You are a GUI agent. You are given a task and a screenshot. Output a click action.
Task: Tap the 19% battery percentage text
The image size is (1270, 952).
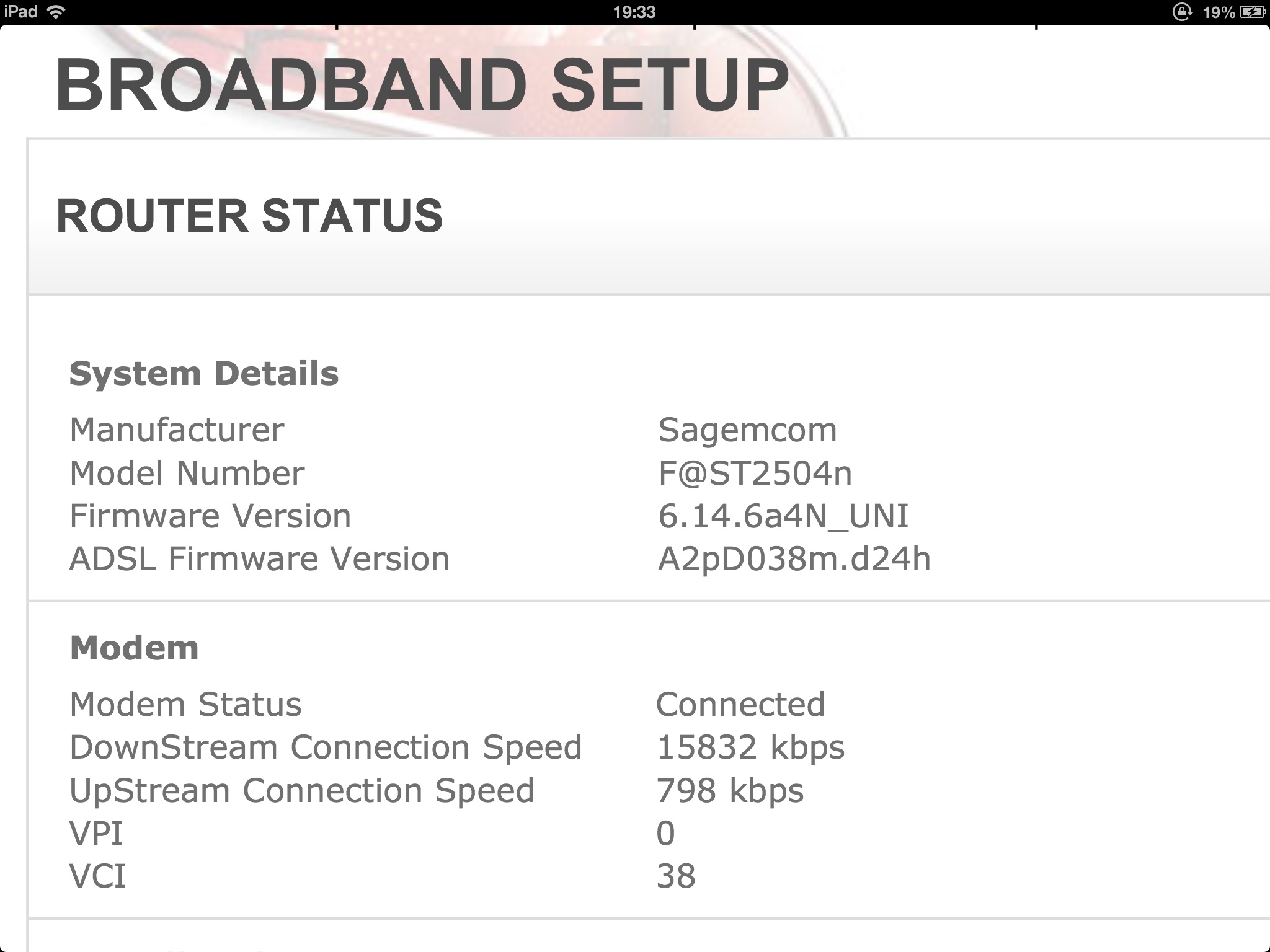click(x=1219, y=12)
